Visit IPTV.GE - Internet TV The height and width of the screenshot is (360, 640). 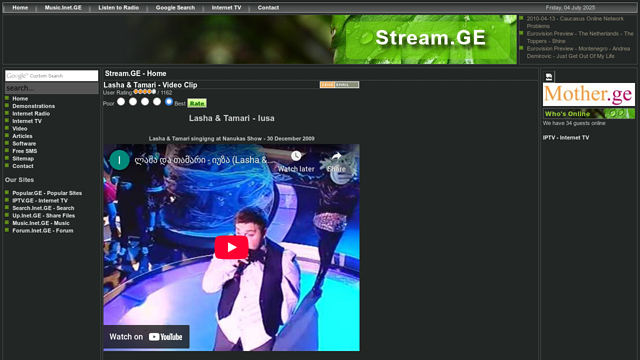tap(40, 200)
